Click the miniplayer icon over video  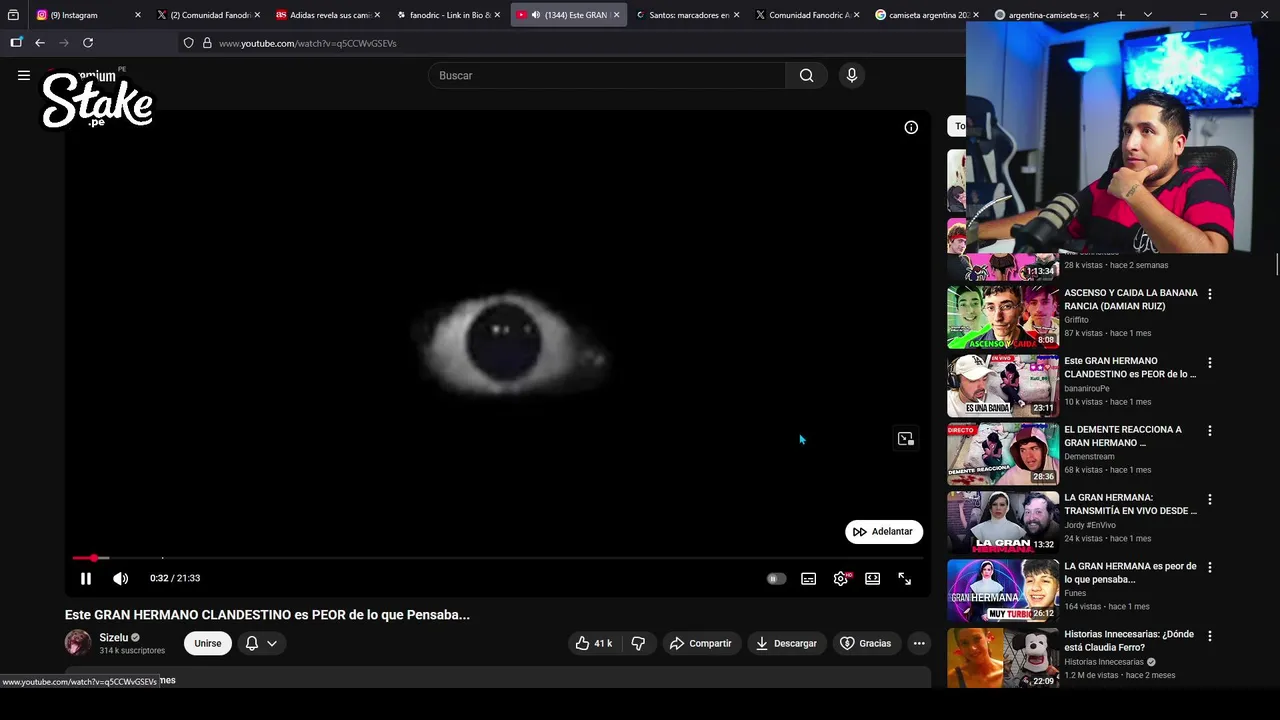click(906, 439)
